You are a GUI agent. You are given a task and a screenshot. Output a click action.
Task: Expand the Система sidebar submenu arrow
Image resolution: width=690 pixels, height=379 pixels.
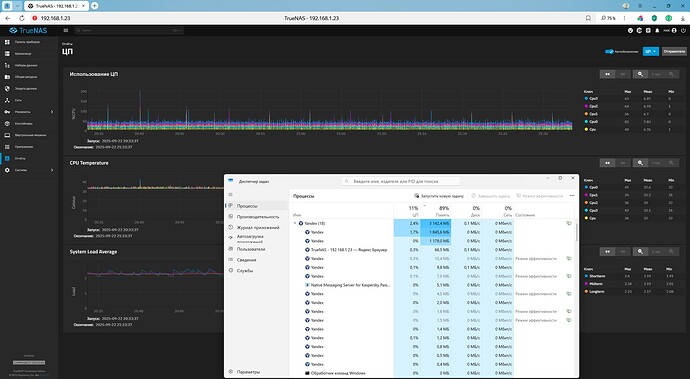point(52,170)
